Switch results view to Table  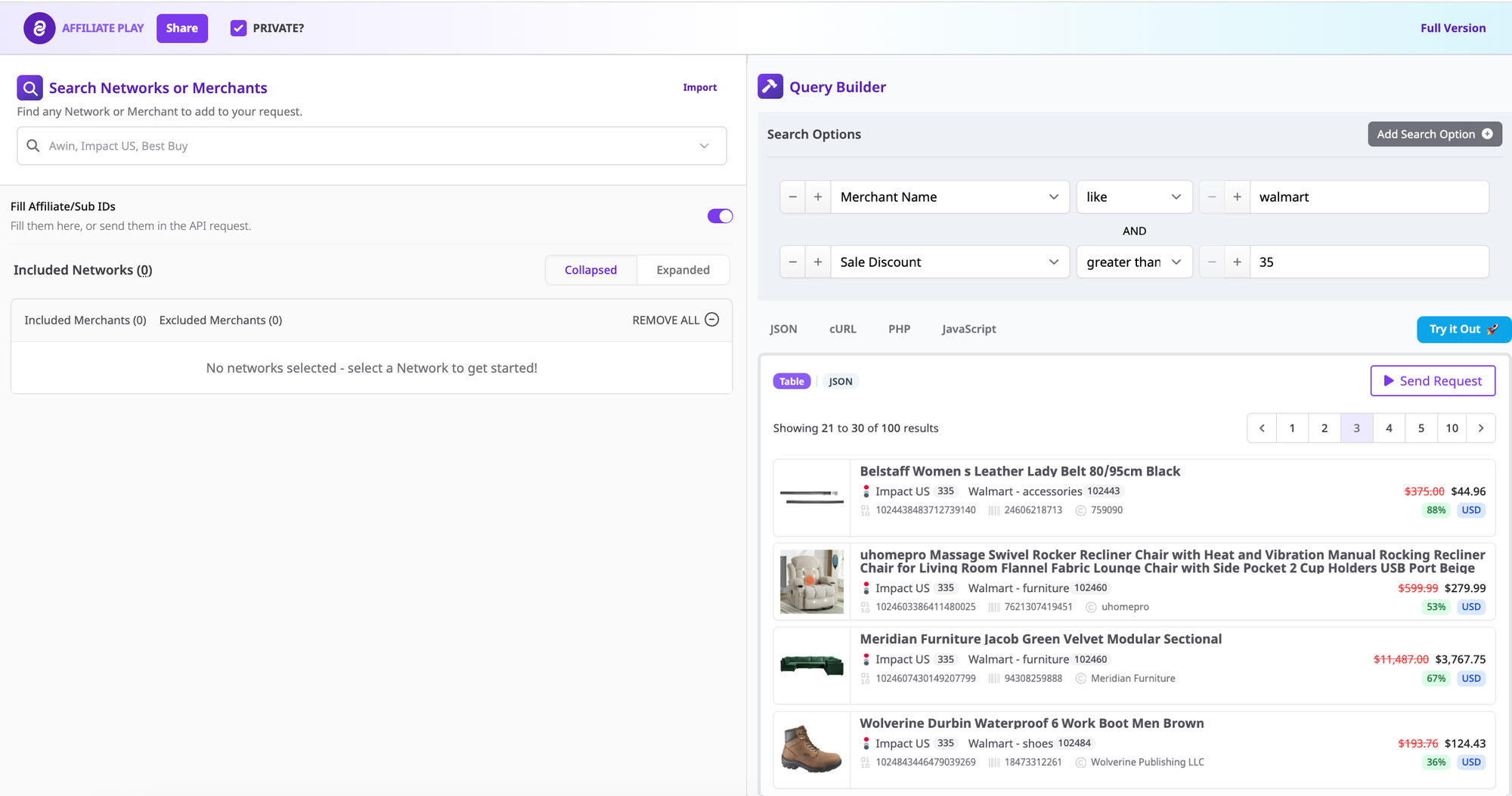pyautogui.click(x=792, y=382)
